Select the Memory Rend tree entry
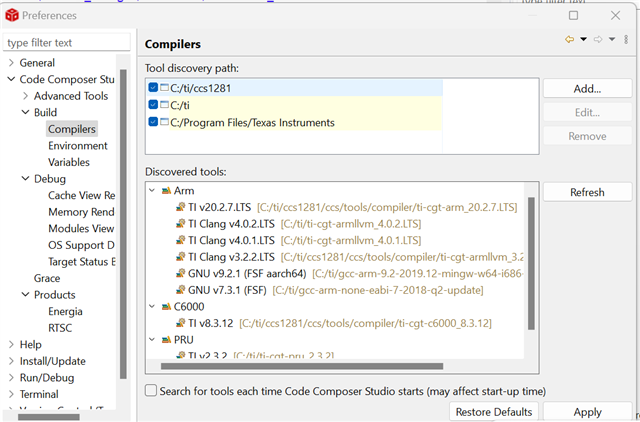Viewport: 640px width, 422px height. click(81, 212)
